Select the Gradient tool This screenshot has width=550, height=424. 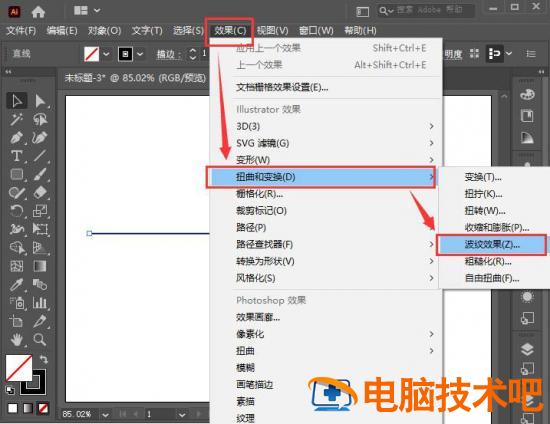click(x=40, y=266)
